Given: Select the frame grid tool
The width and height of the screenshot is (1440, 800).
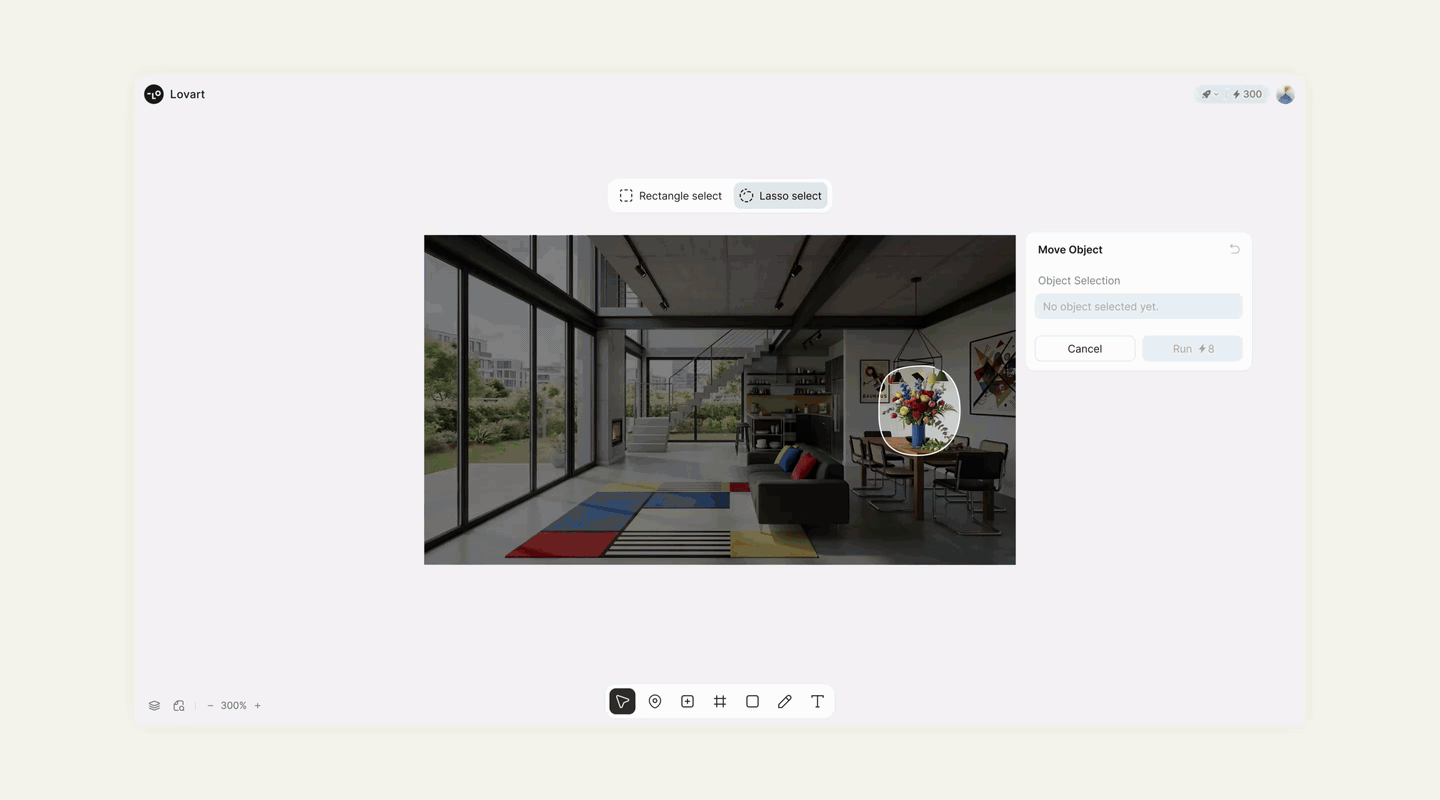Looking at the screenshot, I should coord(720,702).
